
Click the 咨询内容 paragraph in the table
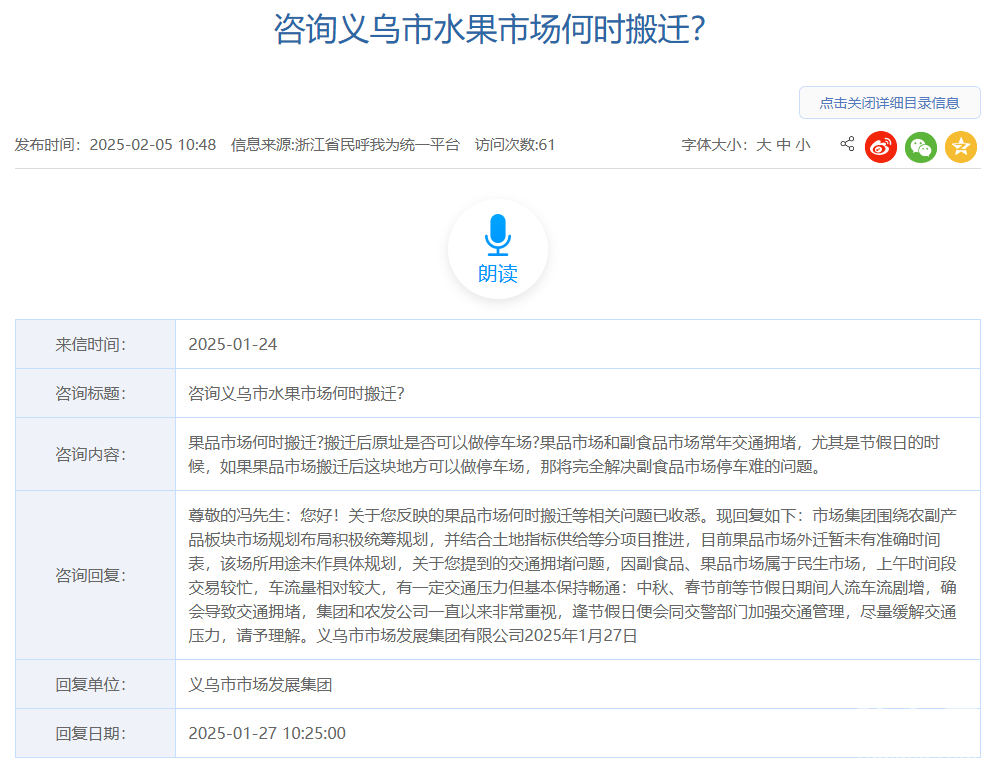click(565, 454)
